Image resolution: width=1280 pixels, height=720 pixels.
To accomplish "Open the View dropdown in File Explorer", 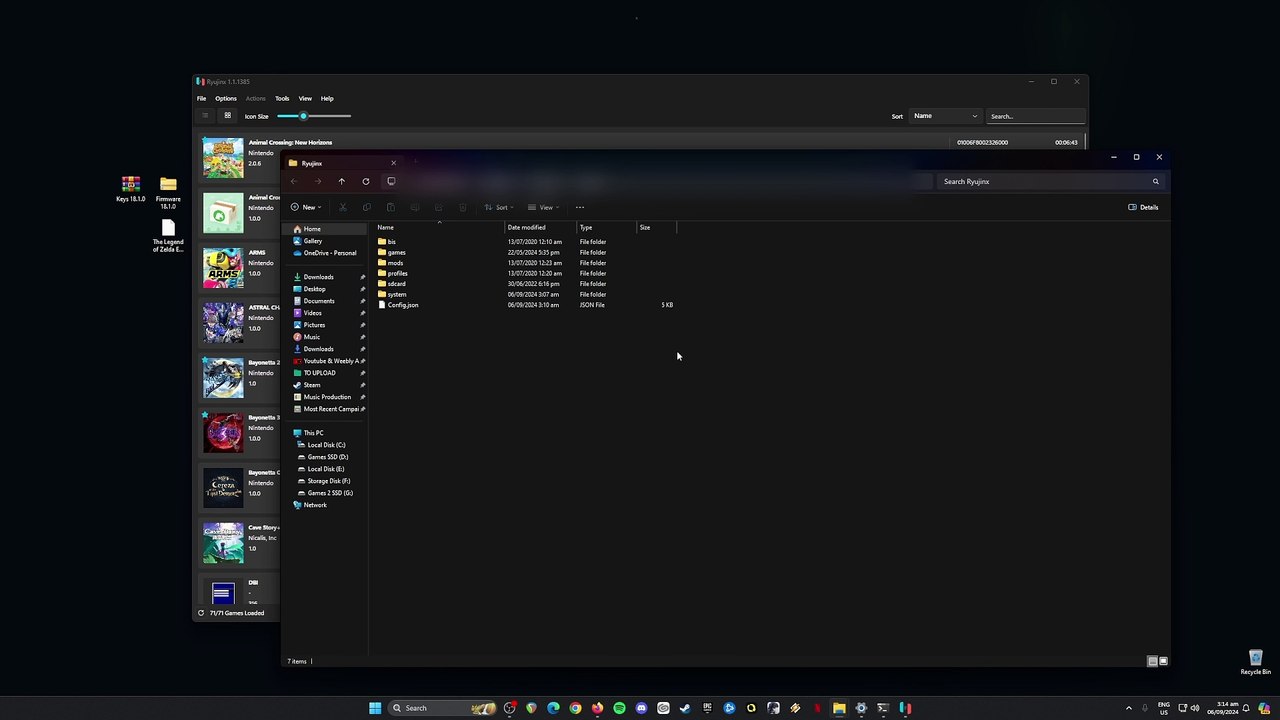I will point(543,207).
